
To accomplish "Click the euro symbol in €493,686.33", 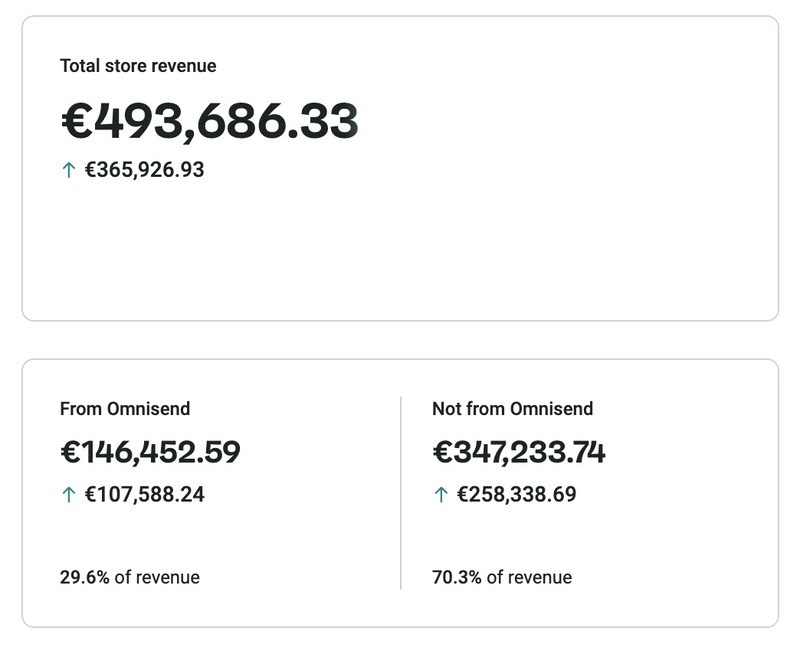I will (76, 122).
